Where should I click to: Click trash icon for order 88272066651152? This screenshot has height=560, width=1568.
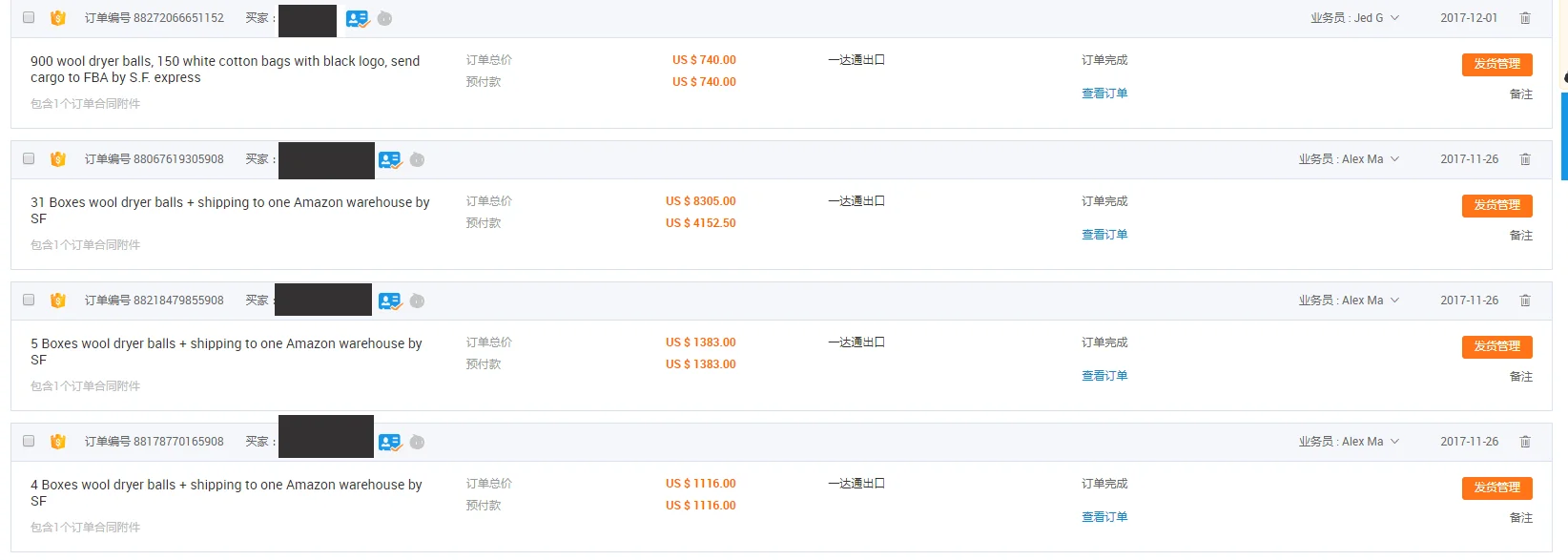coord(1525,18)
